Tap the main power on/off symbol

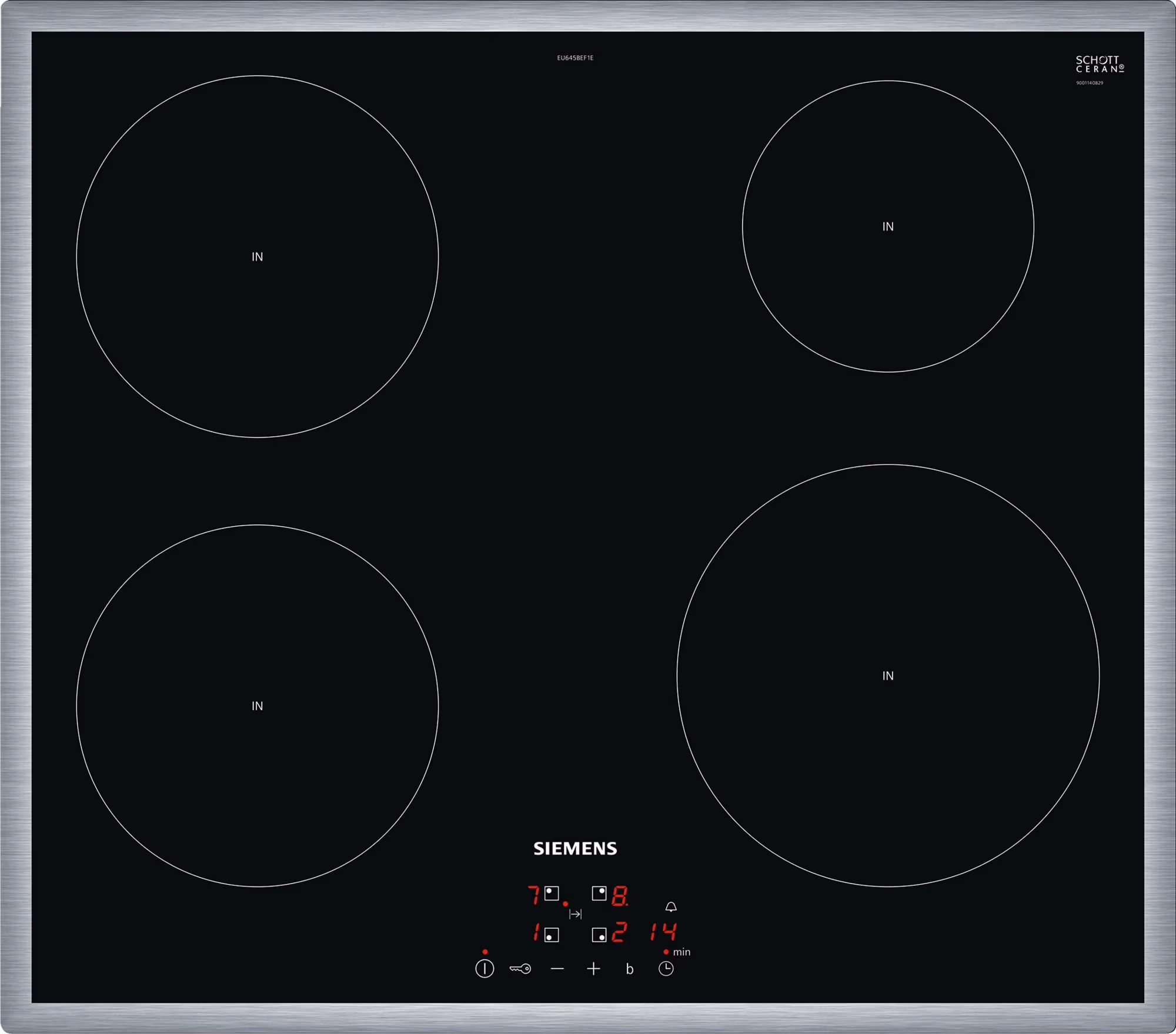[x=485, y=969]
